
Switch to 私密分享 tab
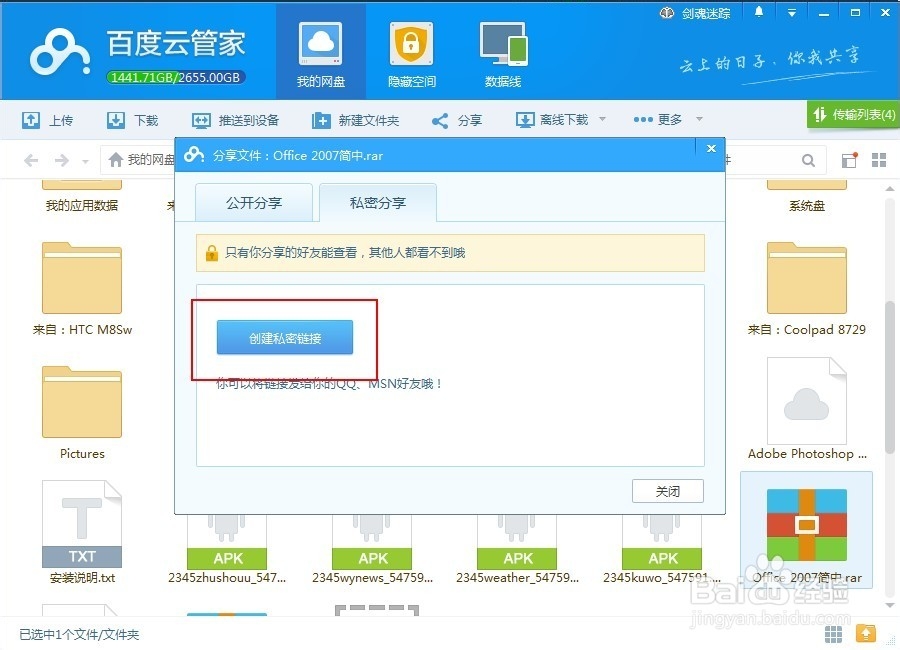378,203
